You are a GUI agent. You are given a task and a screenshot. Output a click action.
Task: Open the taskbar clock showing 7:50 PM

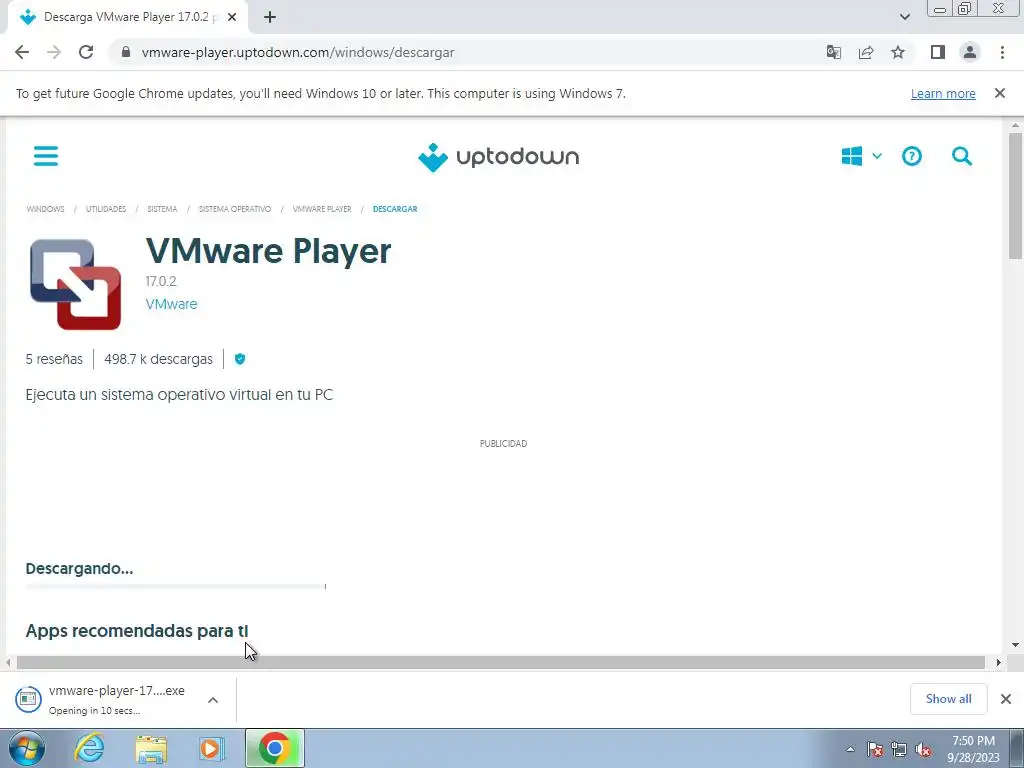pos(973,749)
